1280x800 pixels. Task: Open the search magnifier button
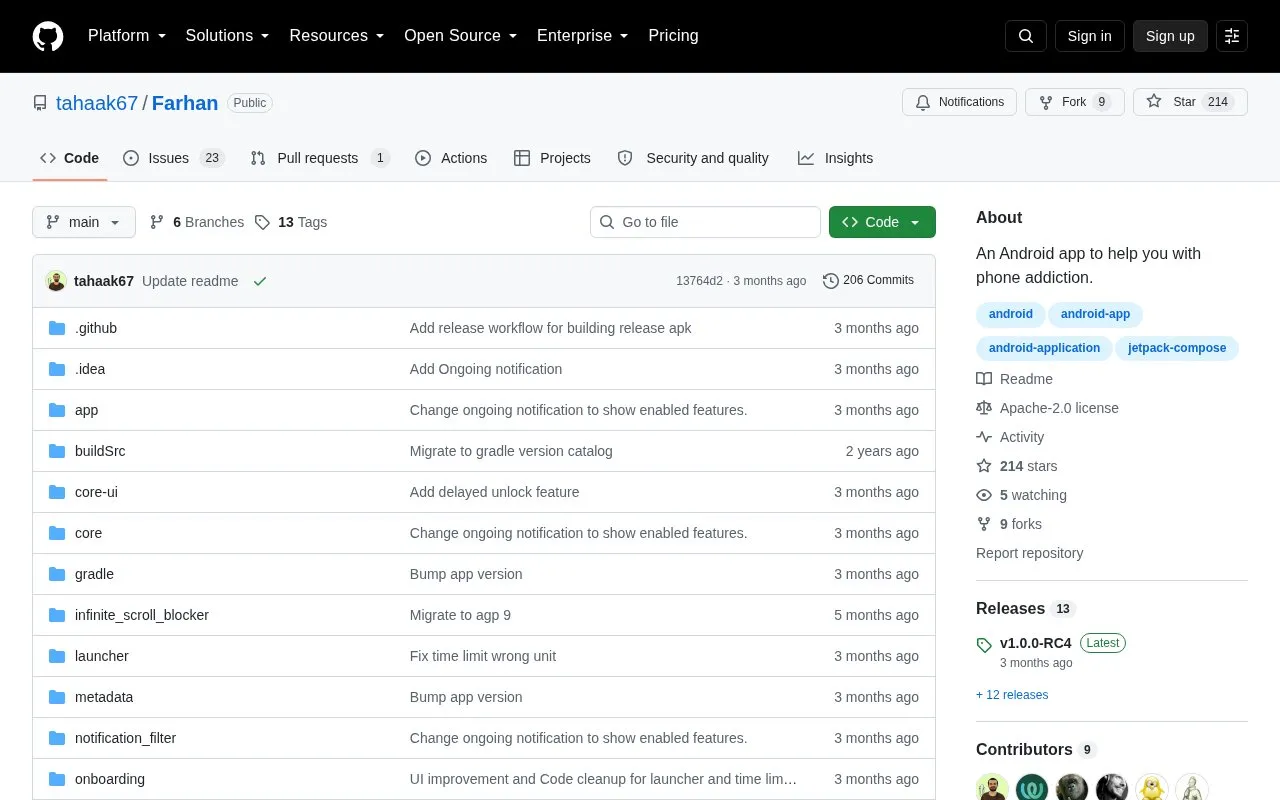[x=1026, y=36]
